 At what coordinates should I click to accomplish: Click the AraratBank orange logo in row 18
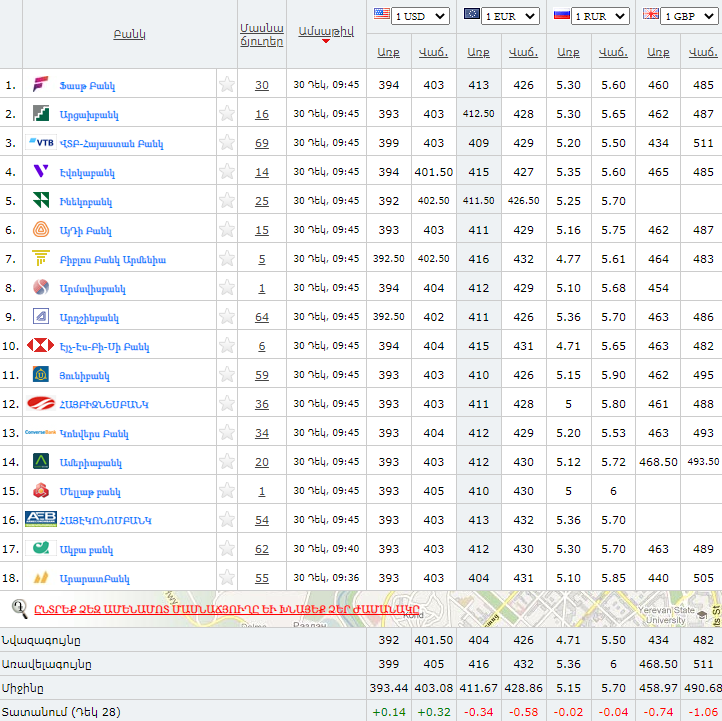pos(41,577)
